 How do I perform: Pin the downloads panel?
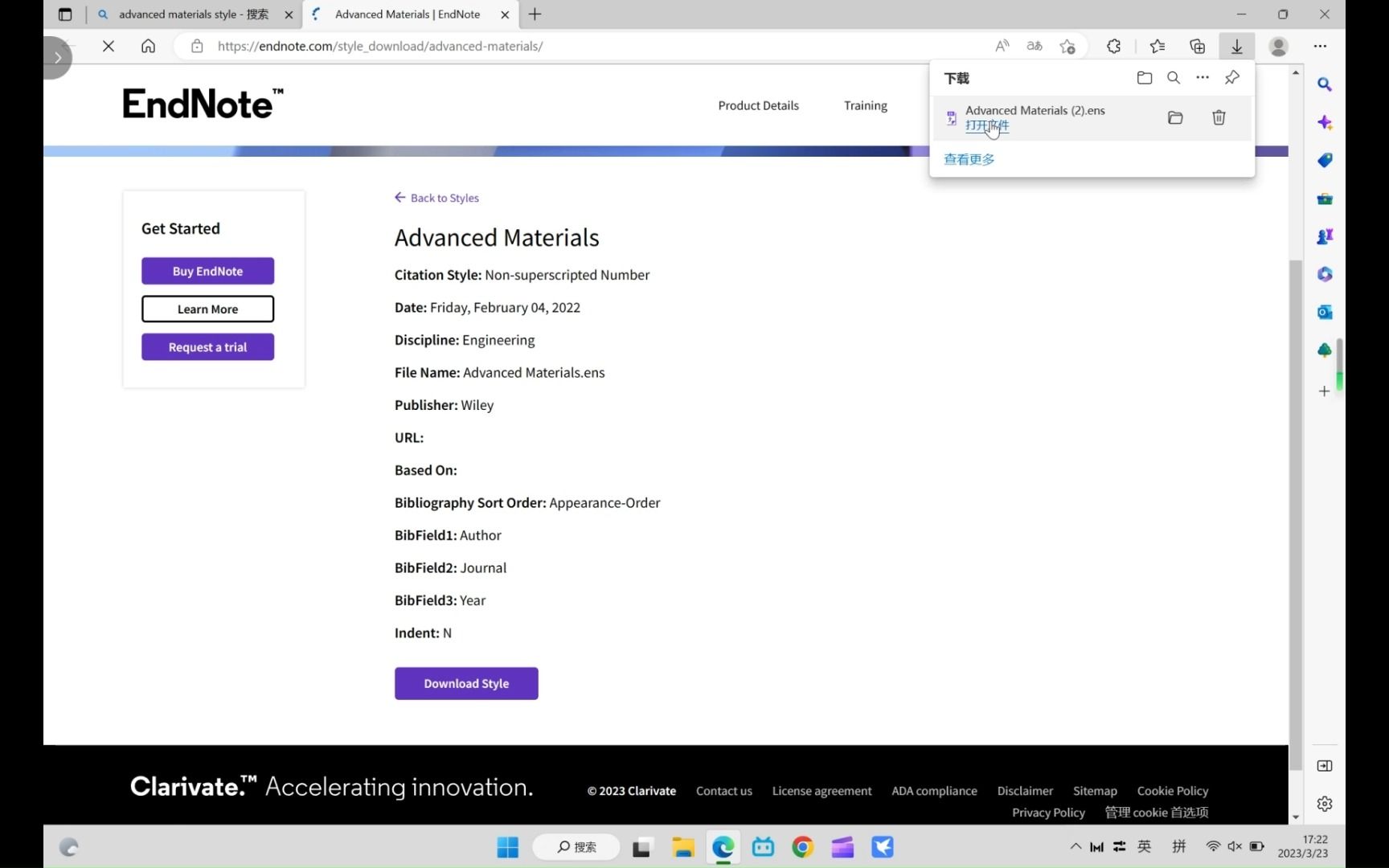point(1231,78)
